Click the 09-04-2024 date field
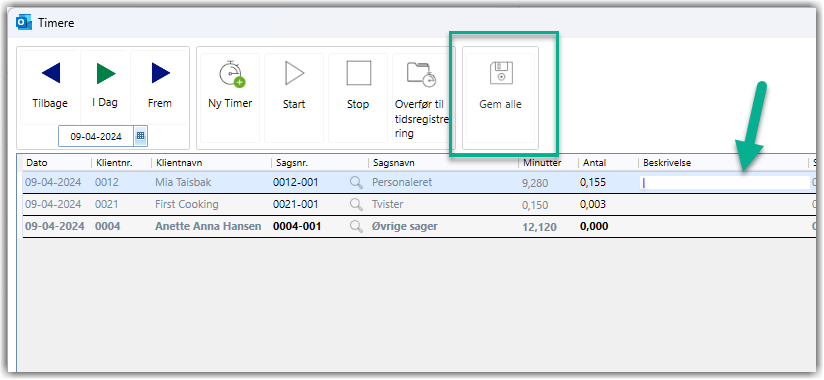 pyautogui.click(x=97, y=137)
